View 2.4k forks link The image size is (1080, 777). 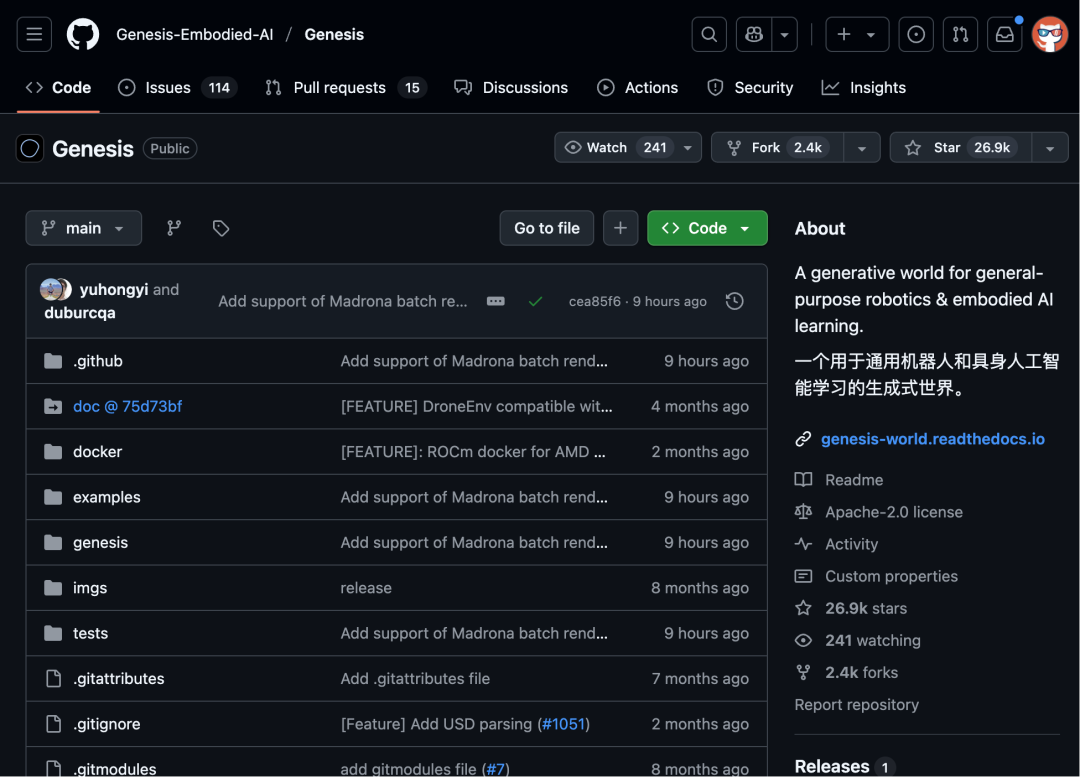(x=862, y=672)
